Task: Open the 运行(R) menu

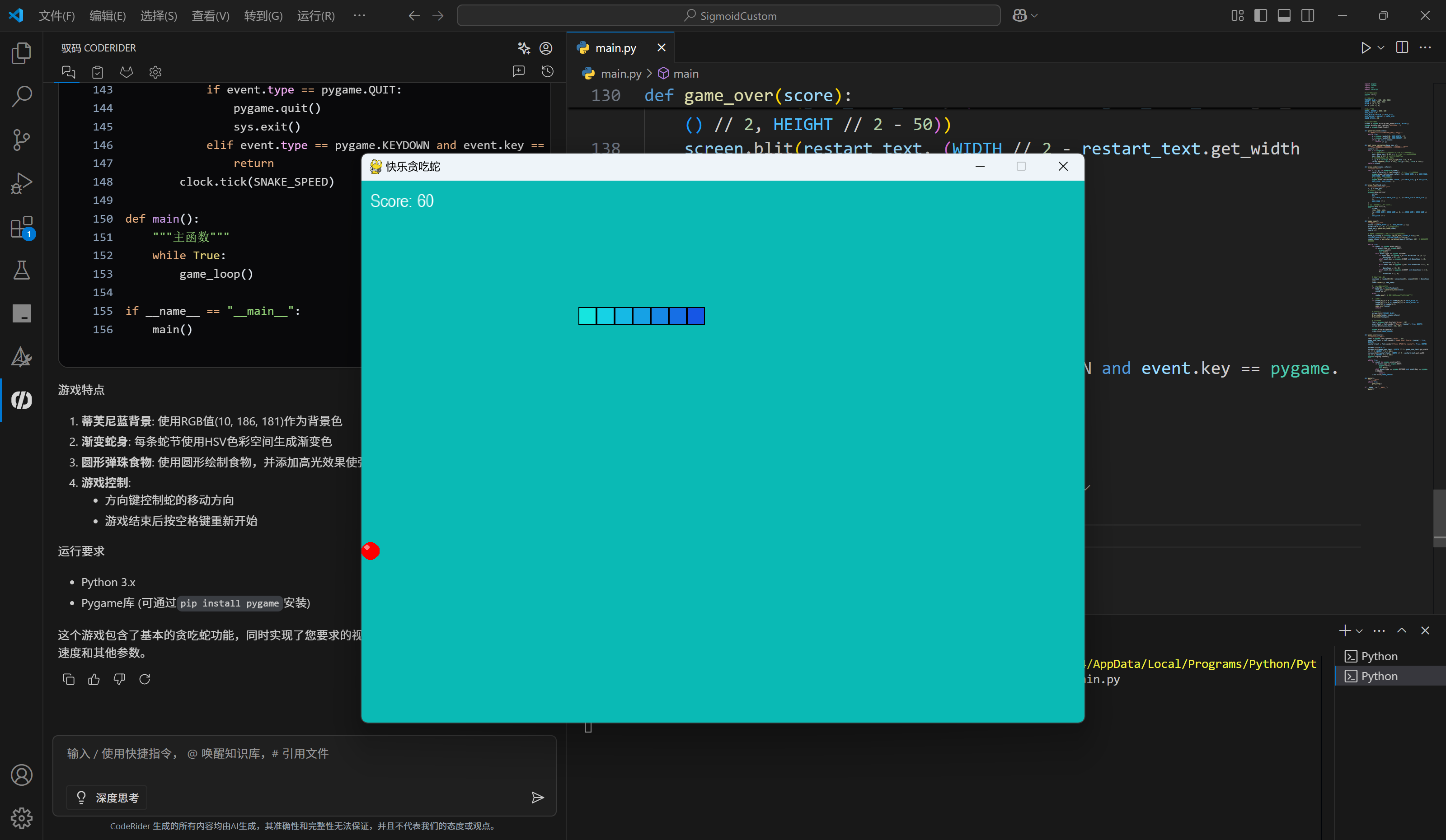Action: 316,15
